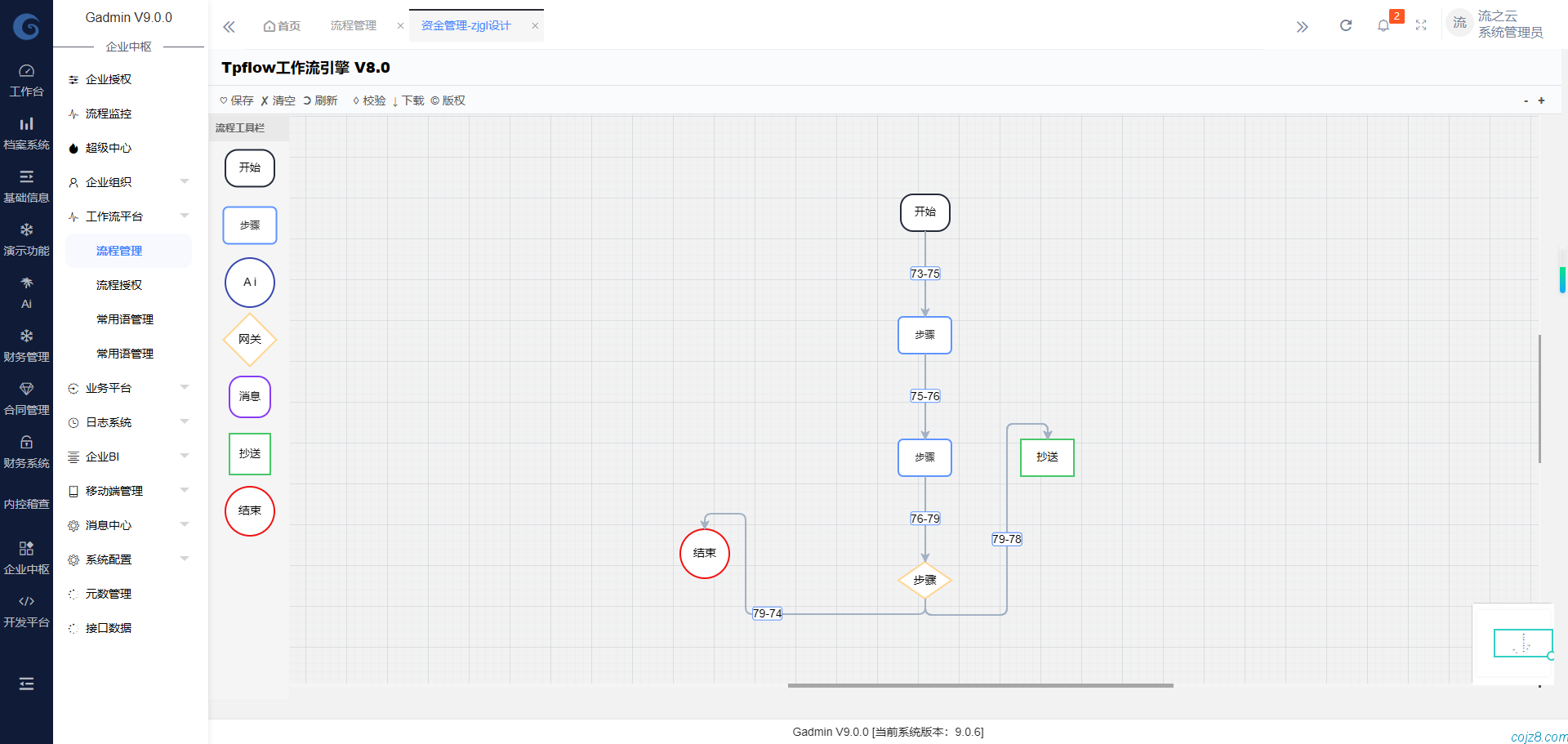This screenshot has height=744, width=1568.
Task: Click the notification bell icon
Action: [1383, 26]
